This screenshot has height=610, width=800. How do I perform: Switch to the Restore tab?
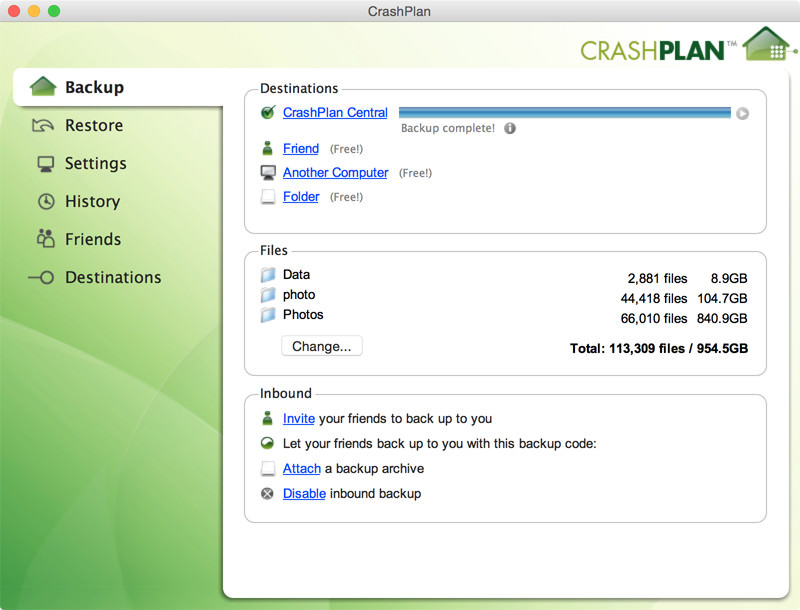(94, 125)
